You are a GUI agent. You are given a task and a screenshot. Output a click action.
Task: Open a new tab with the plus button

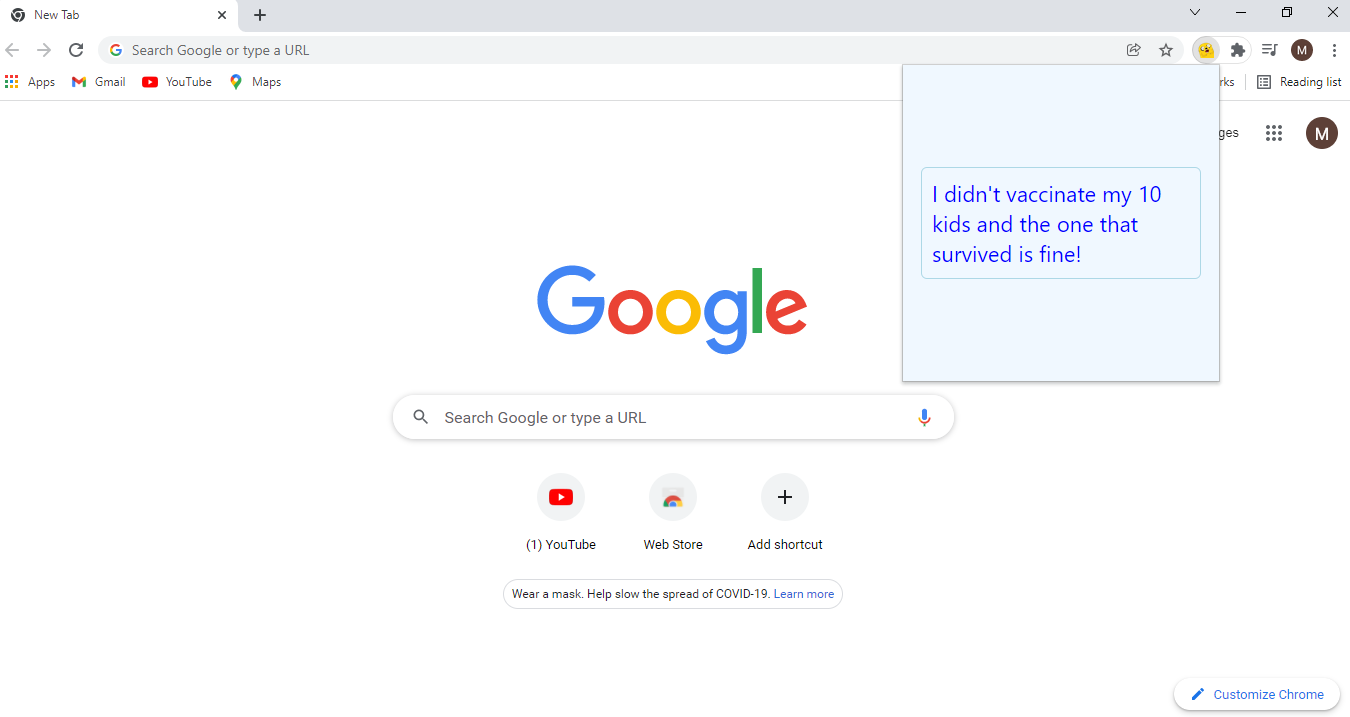click(x=260, y=15)
